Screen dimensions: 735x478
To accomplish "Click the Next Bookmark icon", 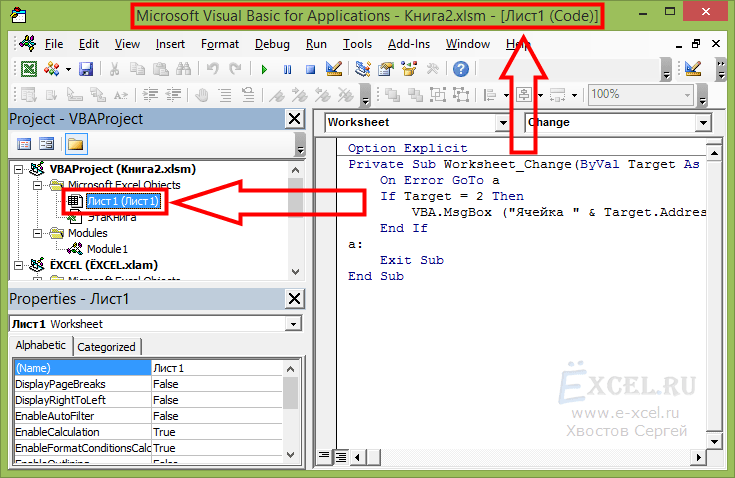I will [300, 95].
